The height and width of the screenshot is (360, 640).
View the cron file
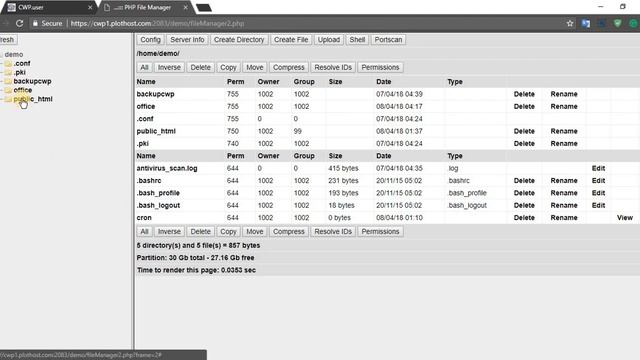point(624,218)
